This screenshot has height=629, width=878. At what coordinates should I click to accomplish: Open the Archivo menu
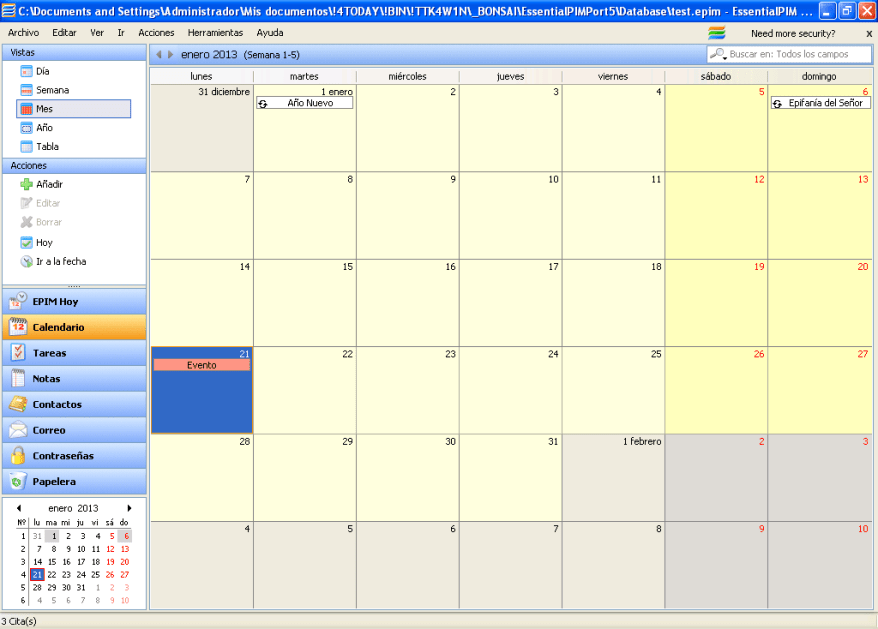coord(23,33)
